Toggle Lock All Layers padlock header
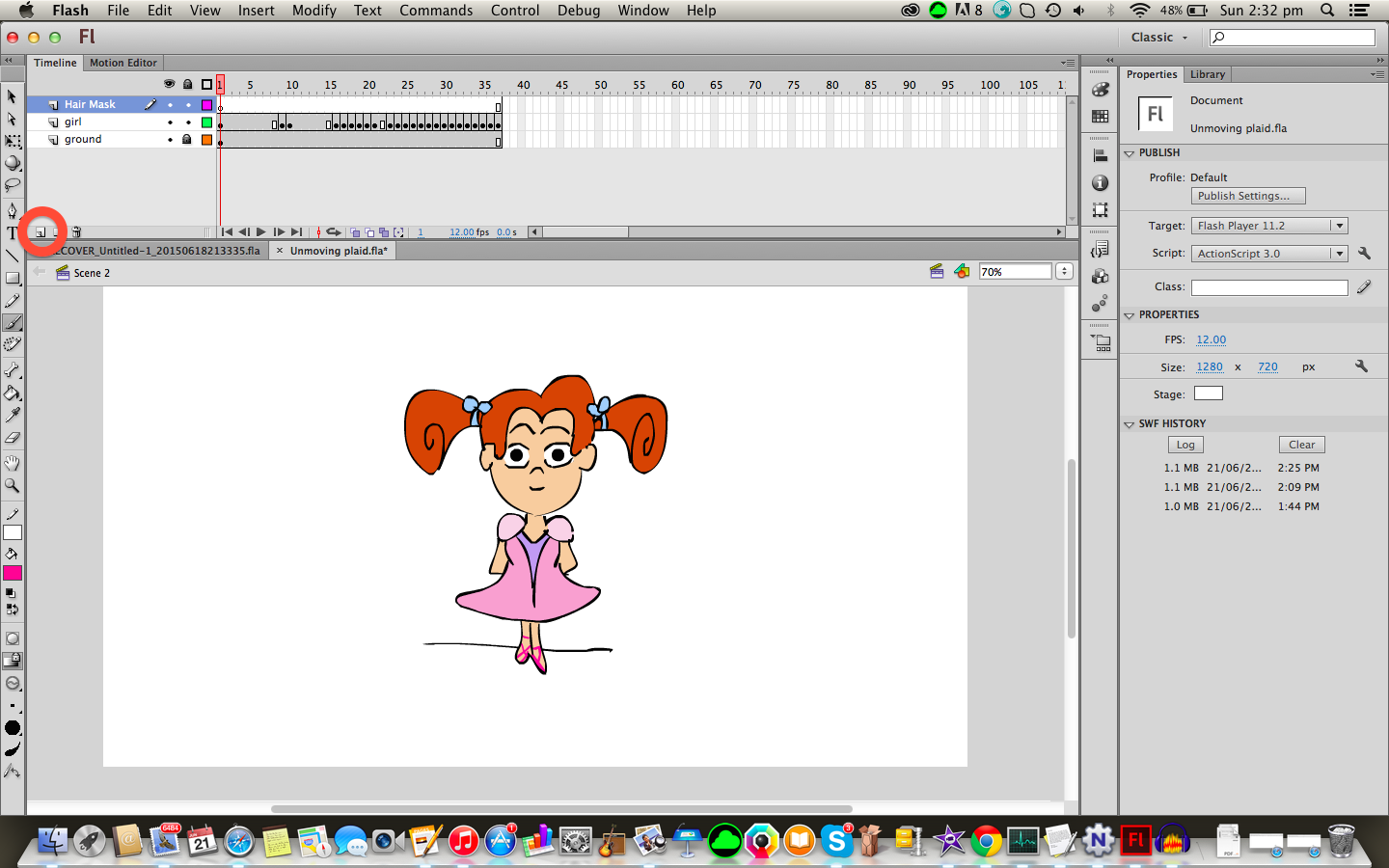This screenshot has height=868, width=1389. [187, 85]
